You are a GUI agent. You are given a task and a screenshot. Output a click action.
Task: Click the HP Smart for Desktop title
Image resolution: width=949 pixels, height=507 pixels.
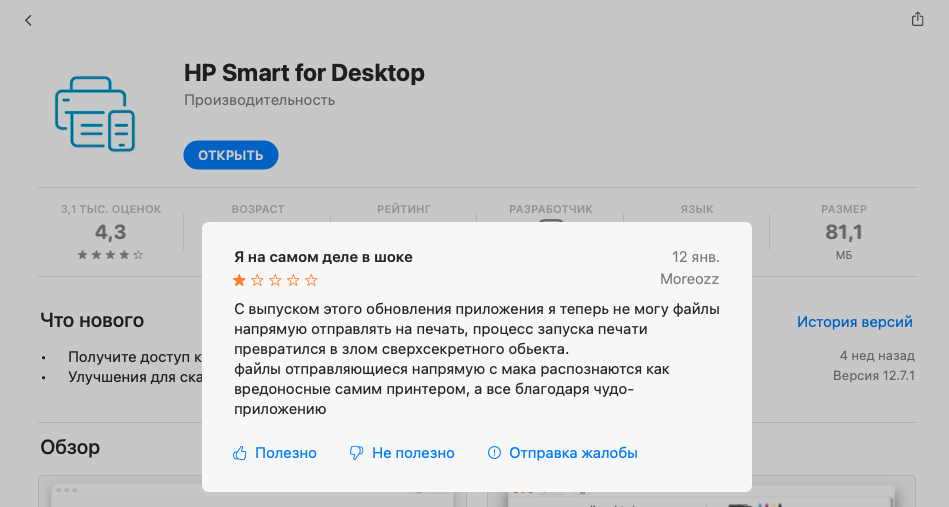[304, 73]
